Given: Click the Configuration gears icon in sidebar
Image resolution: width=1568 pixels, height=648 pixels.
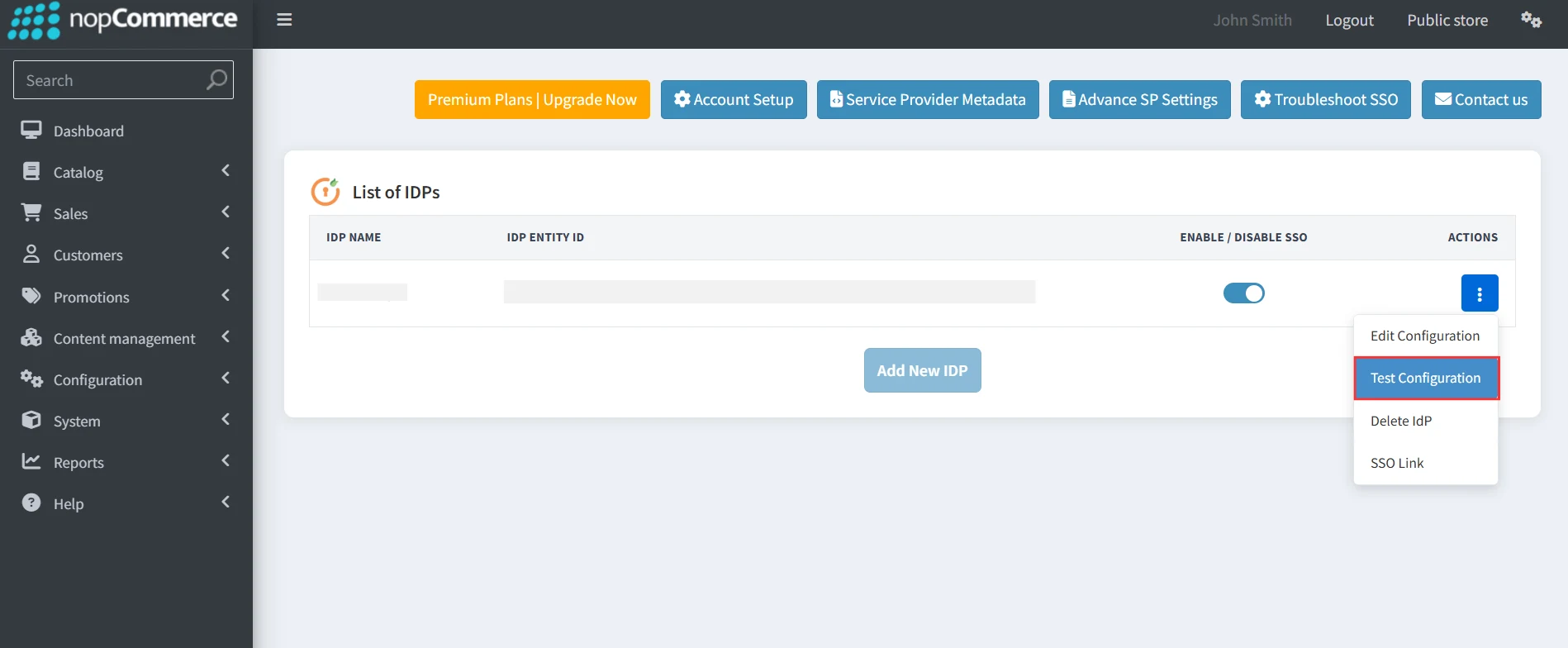Looking at the screenshot, I should pyautogui.click(x=31, y=379).
